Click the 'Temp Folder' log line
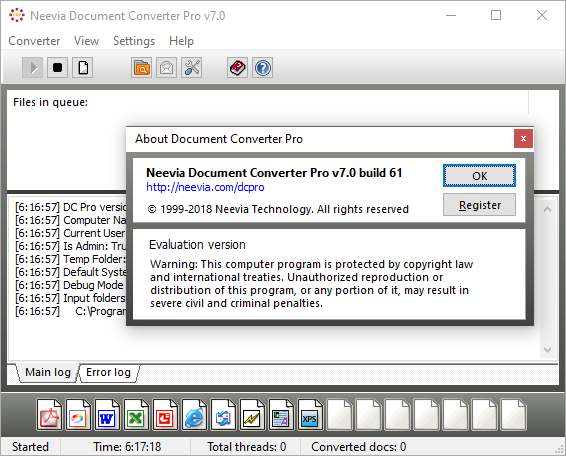 pyautogui.click(x=70, y=259)
